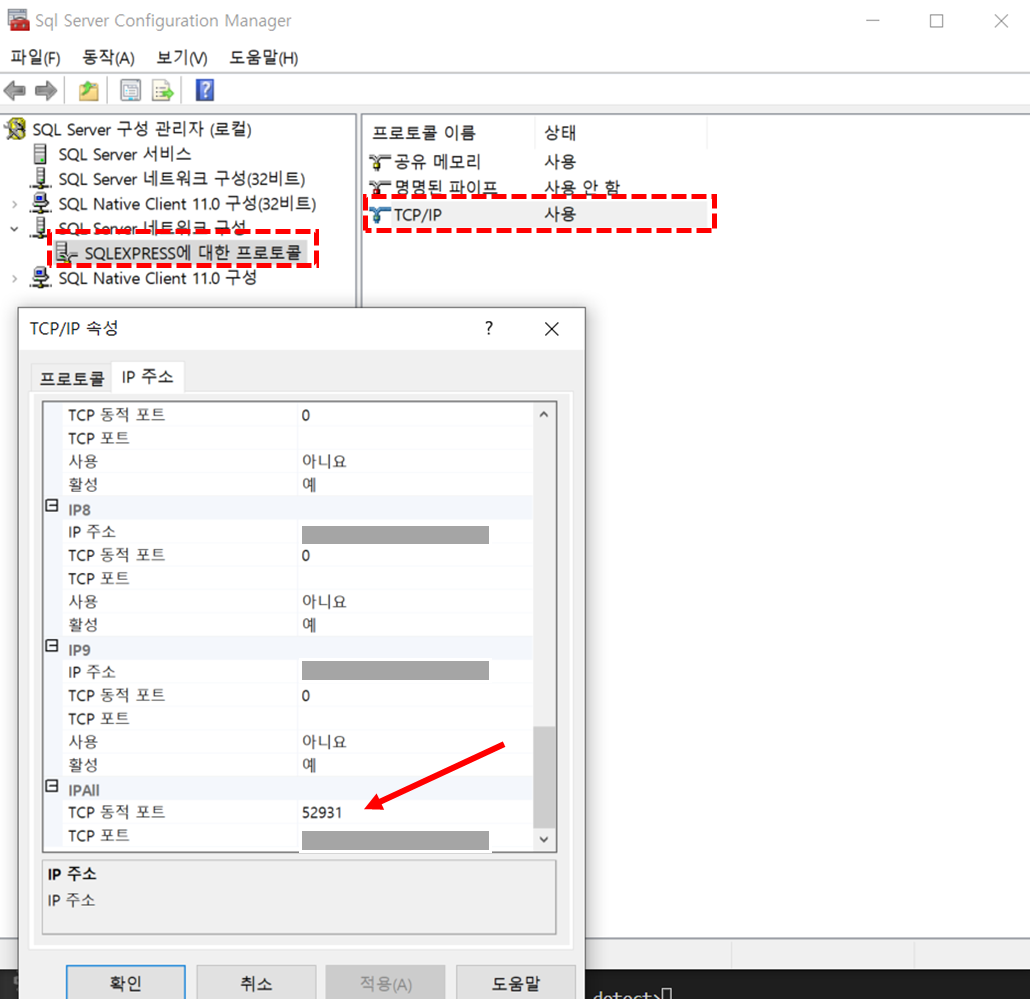Select the IP 주소 tab
This screenshot has width=1030, height=999.
pyautogui.click(x=147, y=376)
